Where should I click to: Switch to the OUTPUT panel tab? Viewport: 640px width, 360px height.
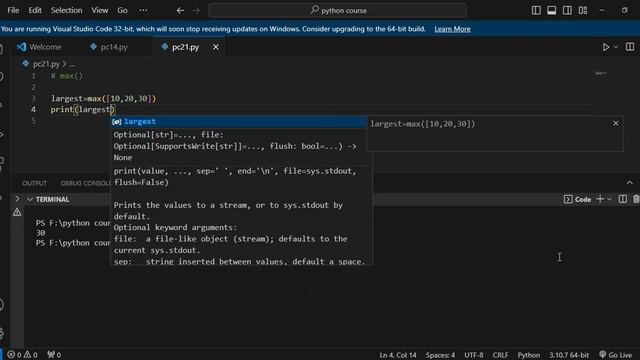coord(35,183)
